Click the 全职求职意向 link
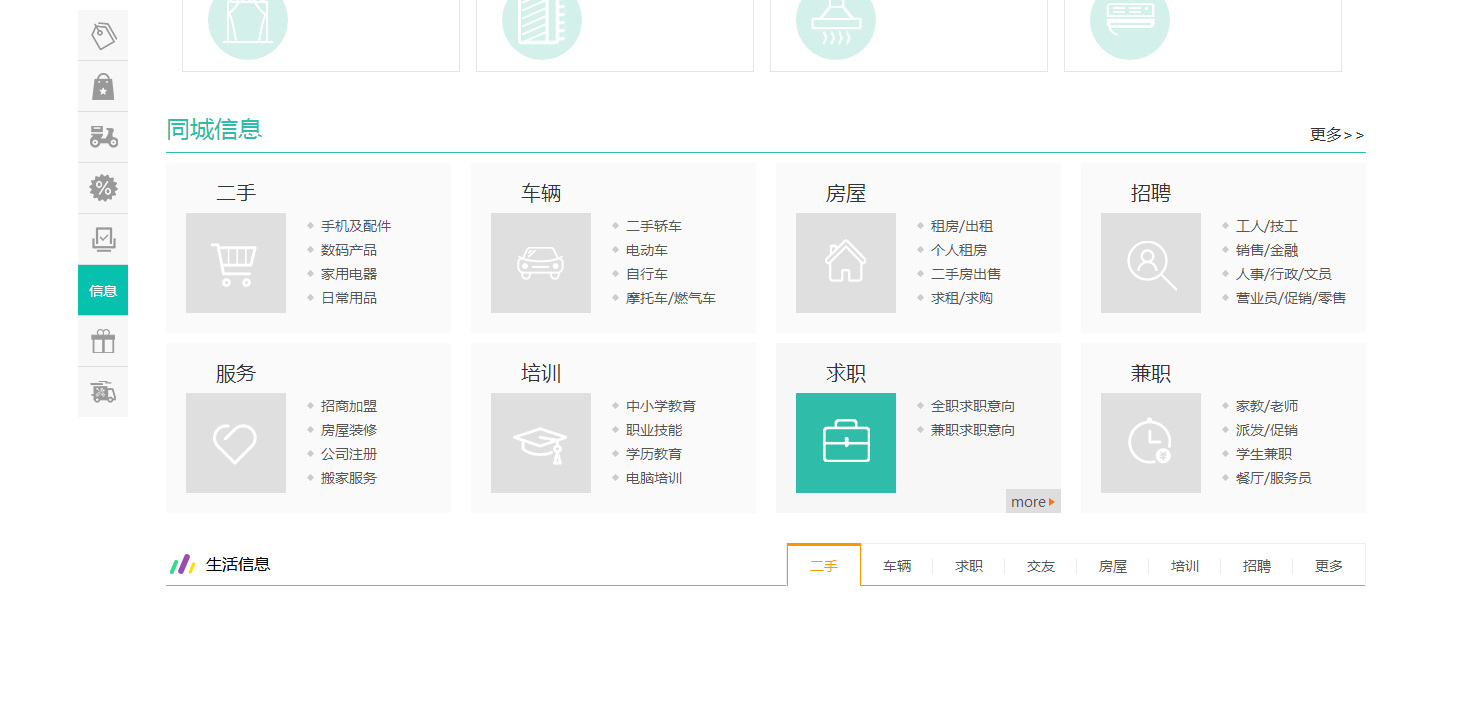 (x=973, y=406)
